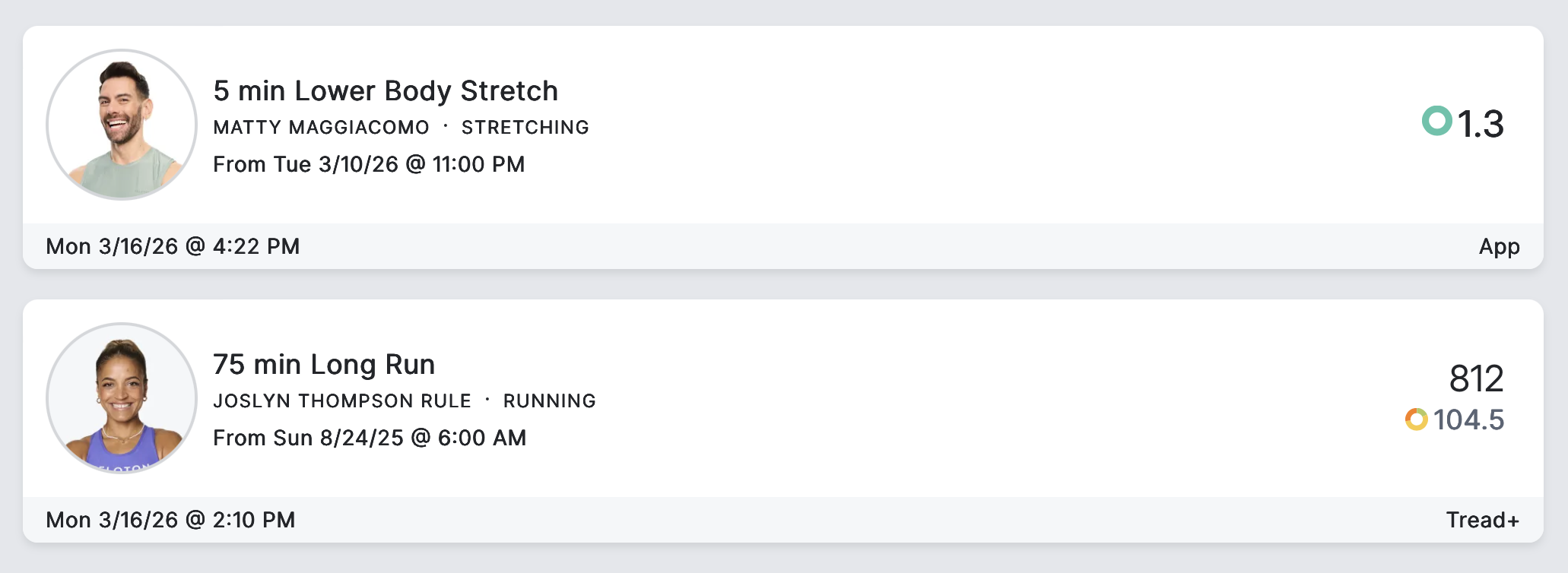
Task: Click the Mon 3/16/26 @ 2:10 PM timestamp
Action: [x=170, y=520]
